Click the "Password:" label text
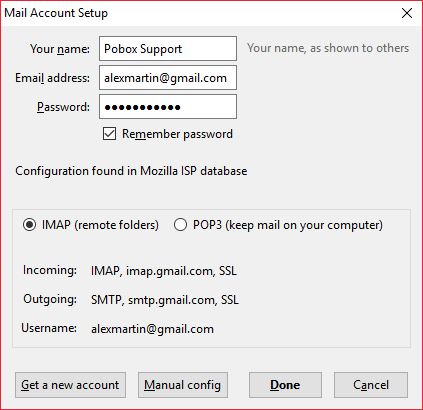This screenshot has height=410, width=423. [x=63, y=107]
